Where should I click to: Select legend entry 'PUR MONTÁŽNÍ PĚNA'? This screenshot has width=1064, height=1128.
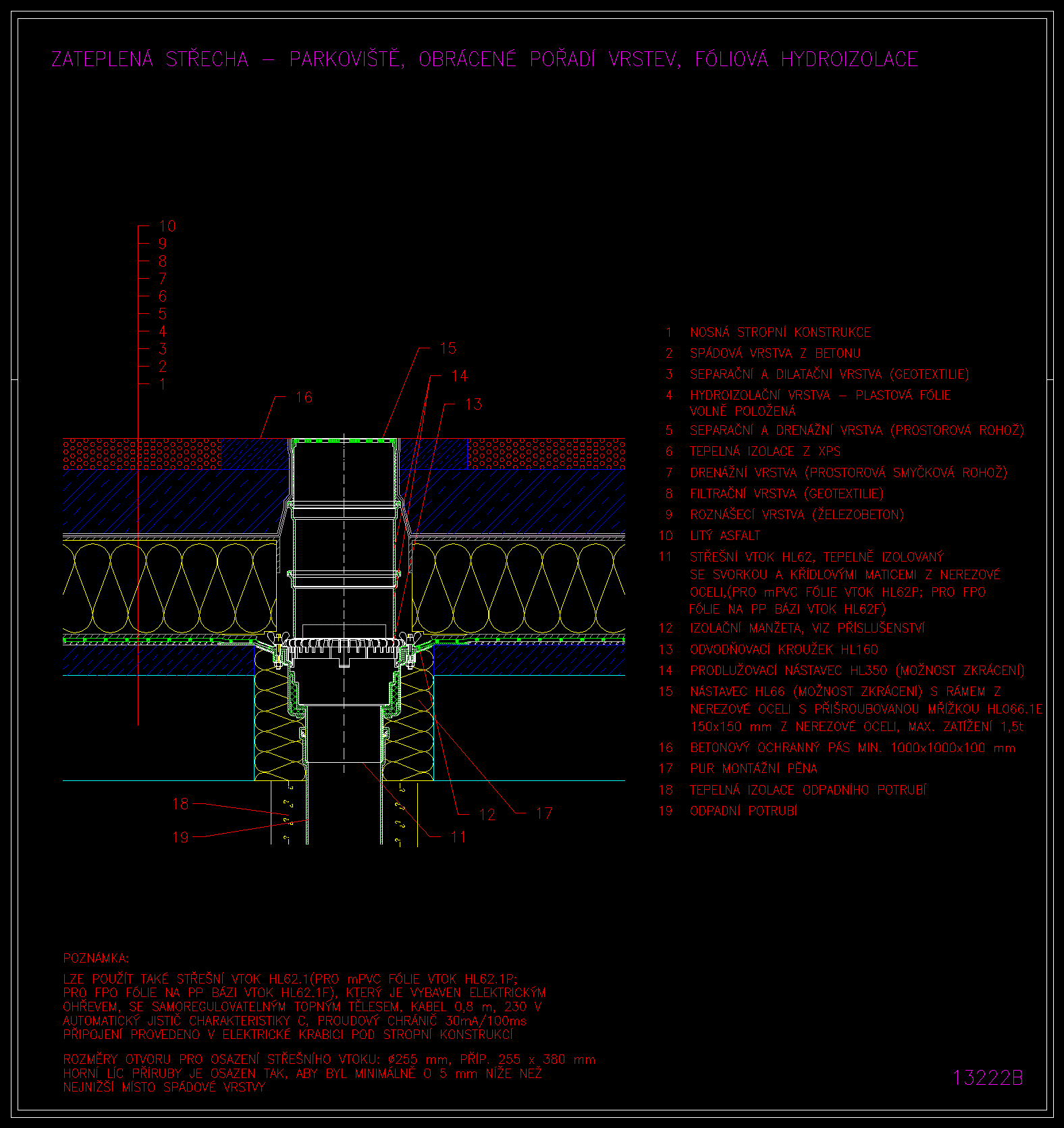753,768
